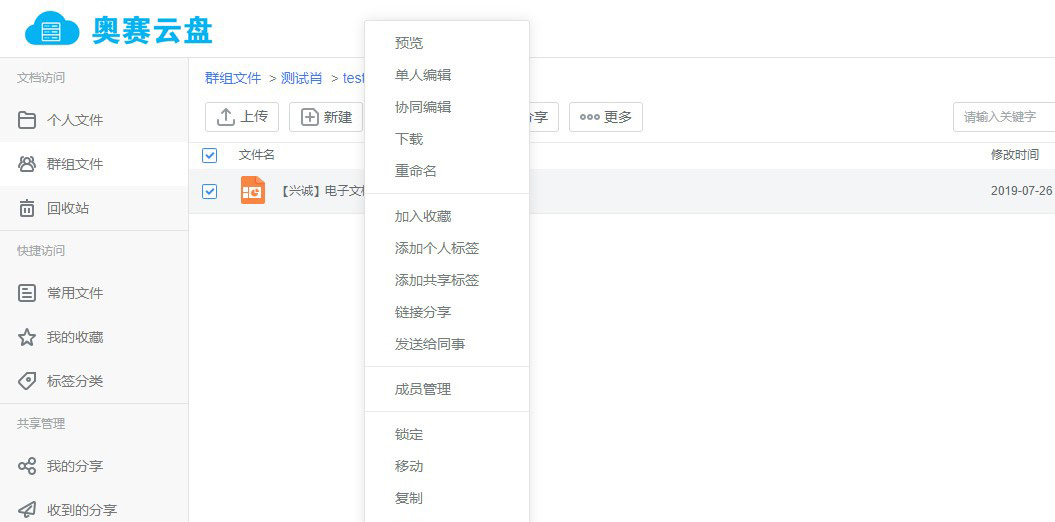Choose 链接分享 in the context menu
The width and height of the screenshot is (1055, 522).
pyautogui.click(x=423, y=312)
